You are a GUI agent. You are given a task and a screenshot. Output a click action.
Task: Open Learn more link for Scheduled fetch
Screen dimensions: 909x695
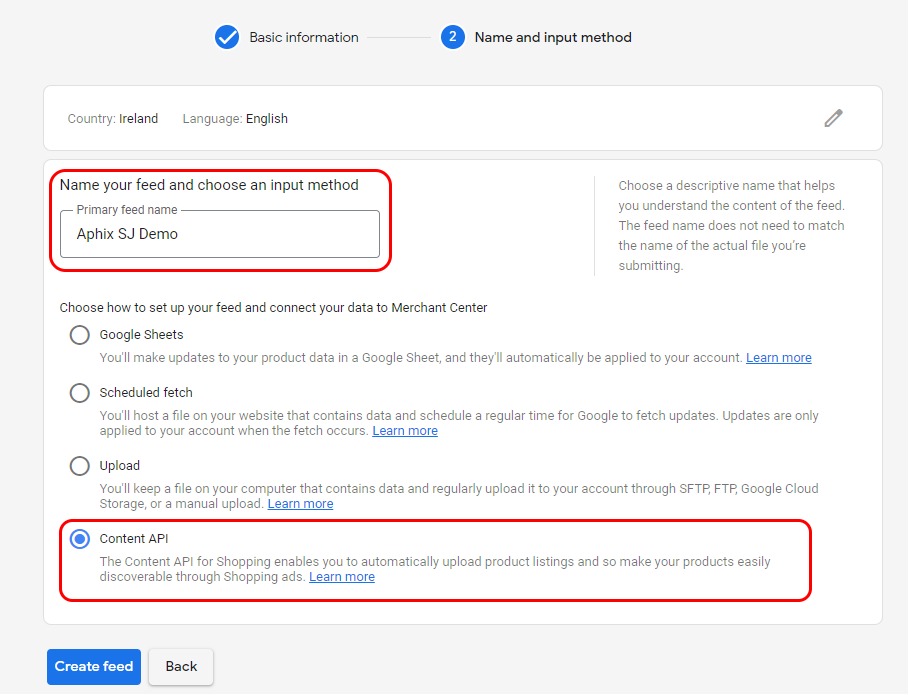[405, 430]
